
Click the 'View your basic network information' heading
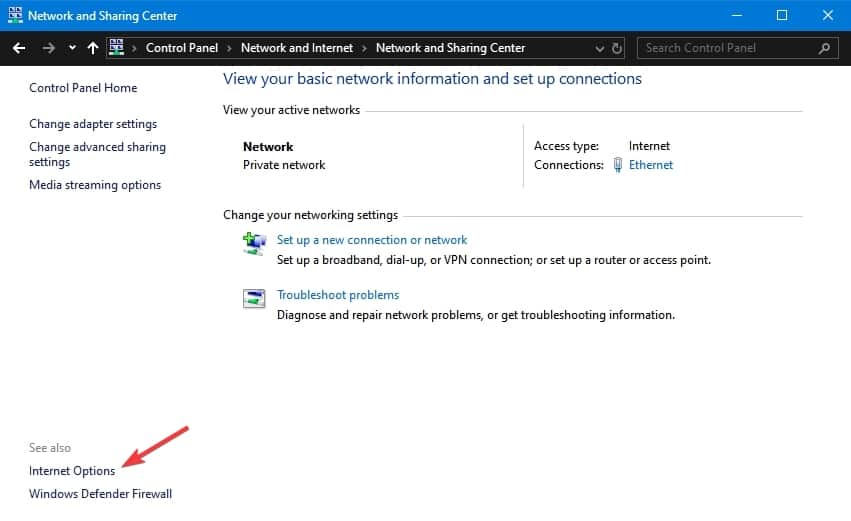pos(432,79)
